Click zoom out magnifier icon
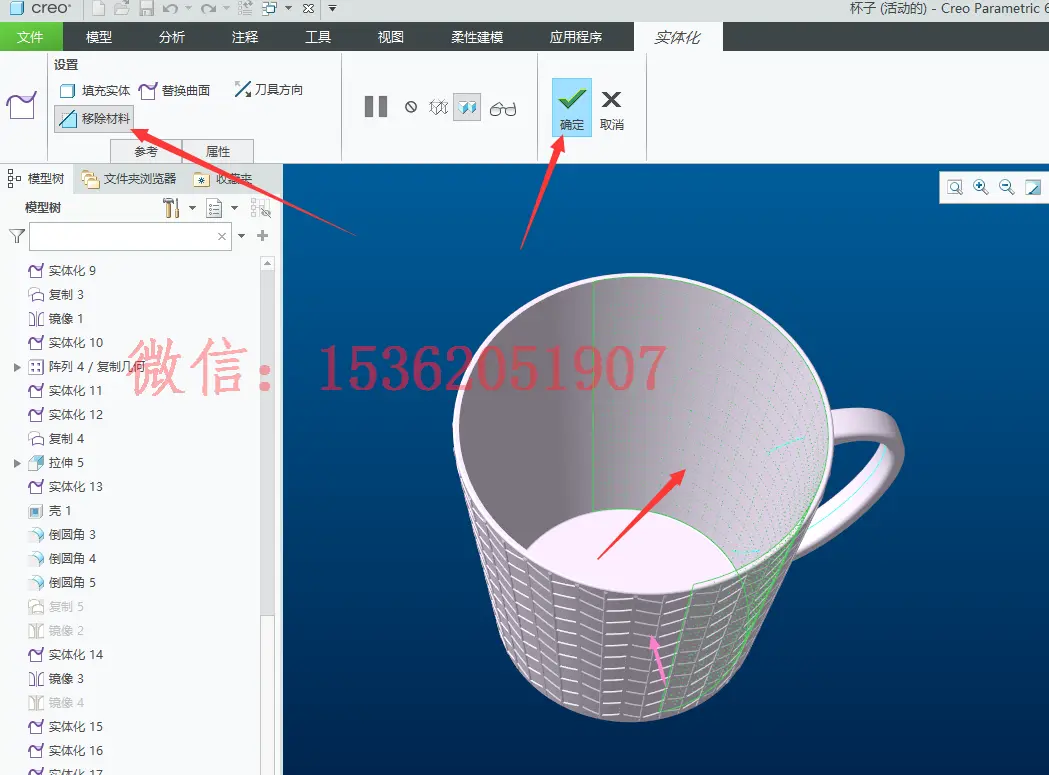The width and height of the screenshot is (1049, 775). point(1006,187)
